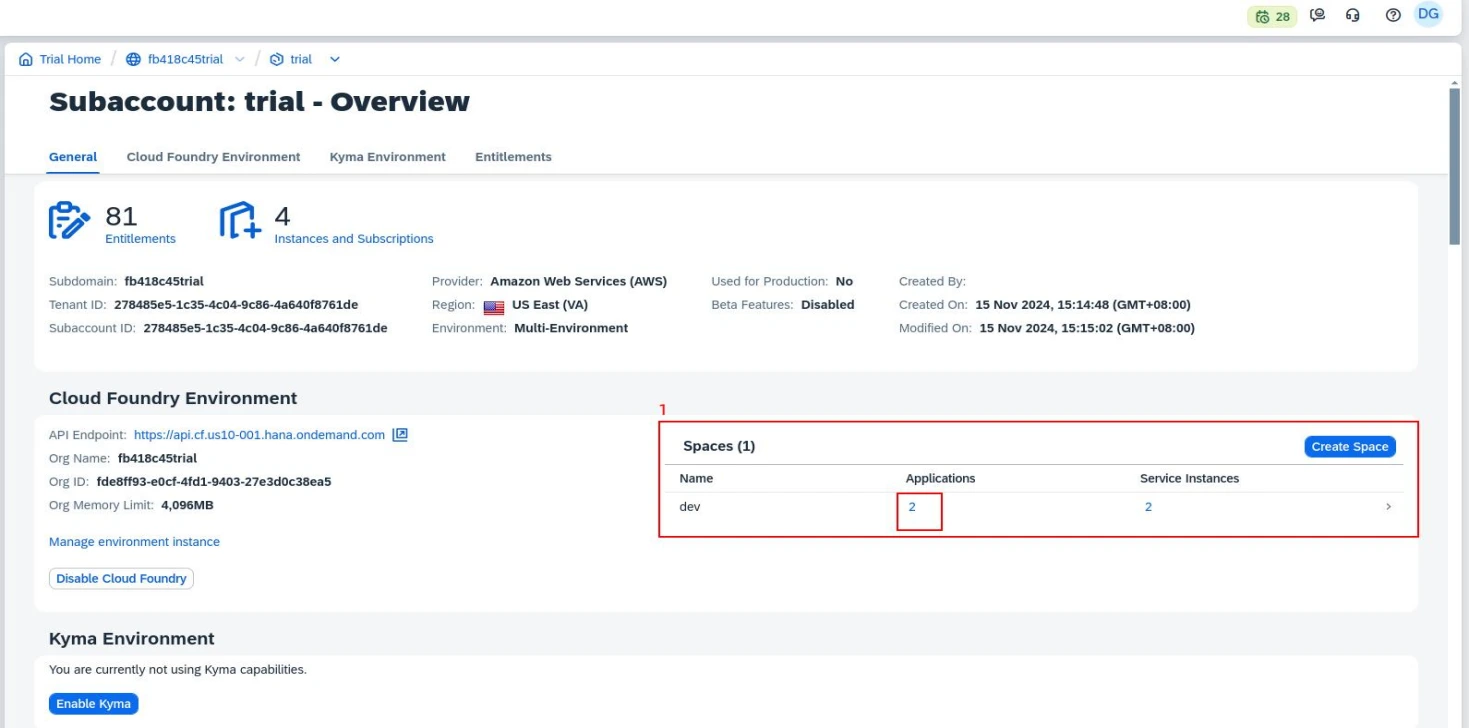Click the globe icon beside fb418c45trial
1469x728 pixels.
[134, 59]
